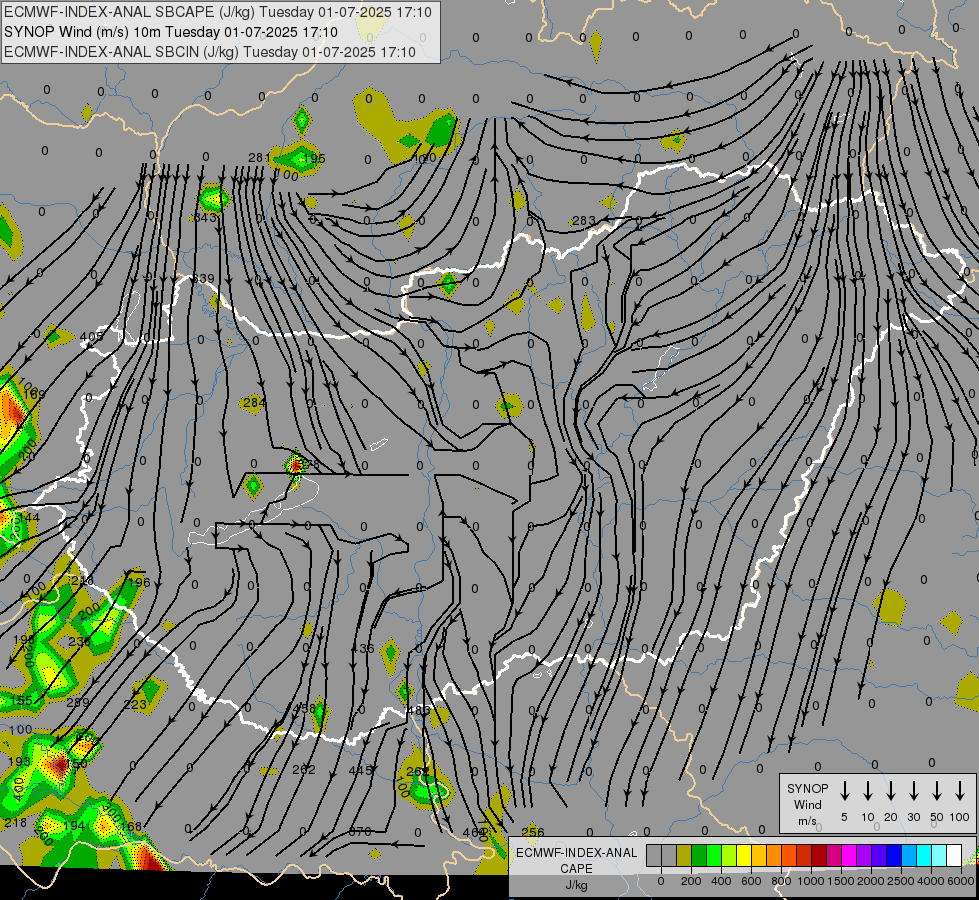Click the map value 670
979x900 pixels.
coord(360,831)
